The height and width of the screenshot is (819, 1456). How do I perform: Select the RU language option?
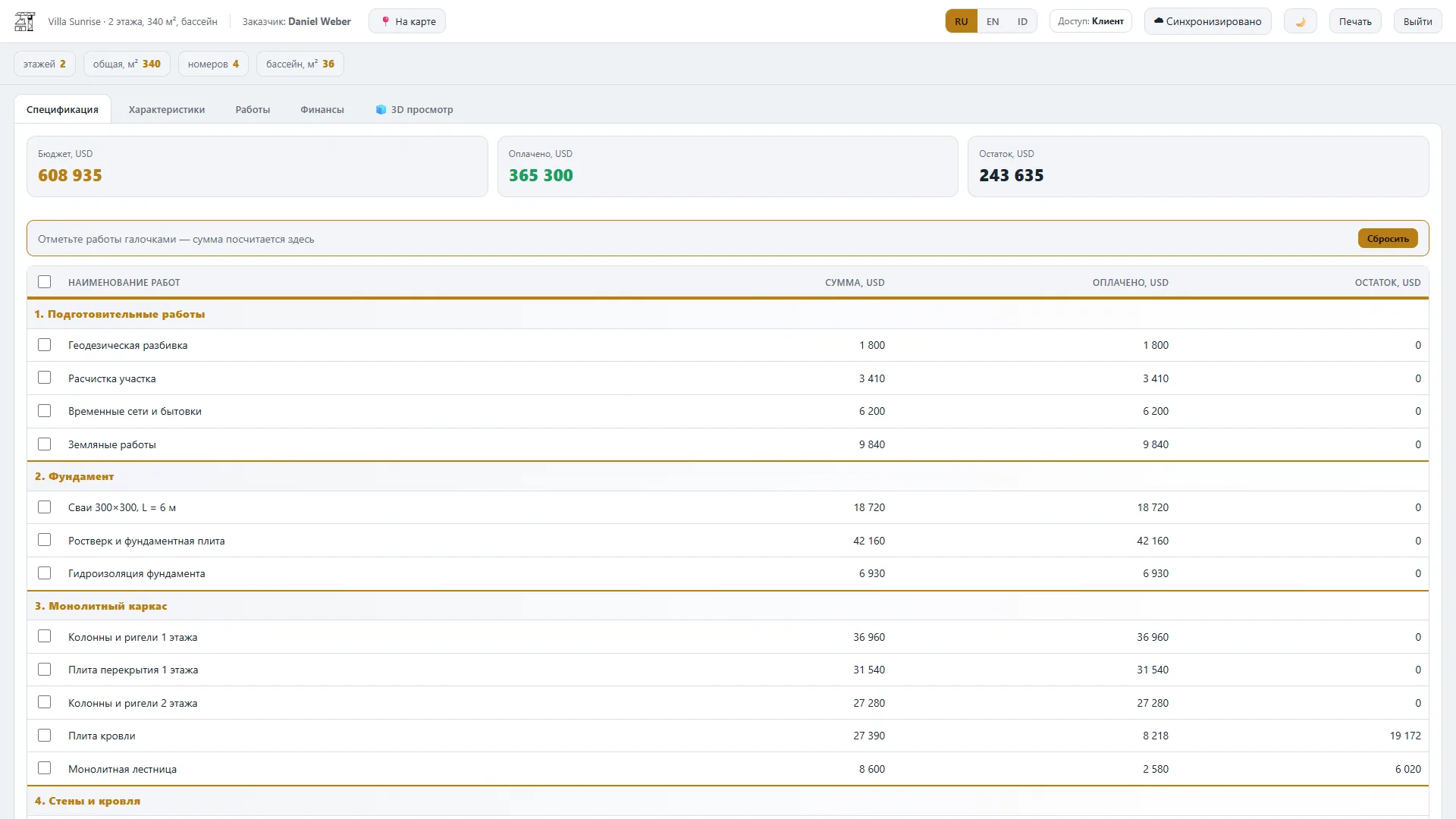[x=962, y=21]
